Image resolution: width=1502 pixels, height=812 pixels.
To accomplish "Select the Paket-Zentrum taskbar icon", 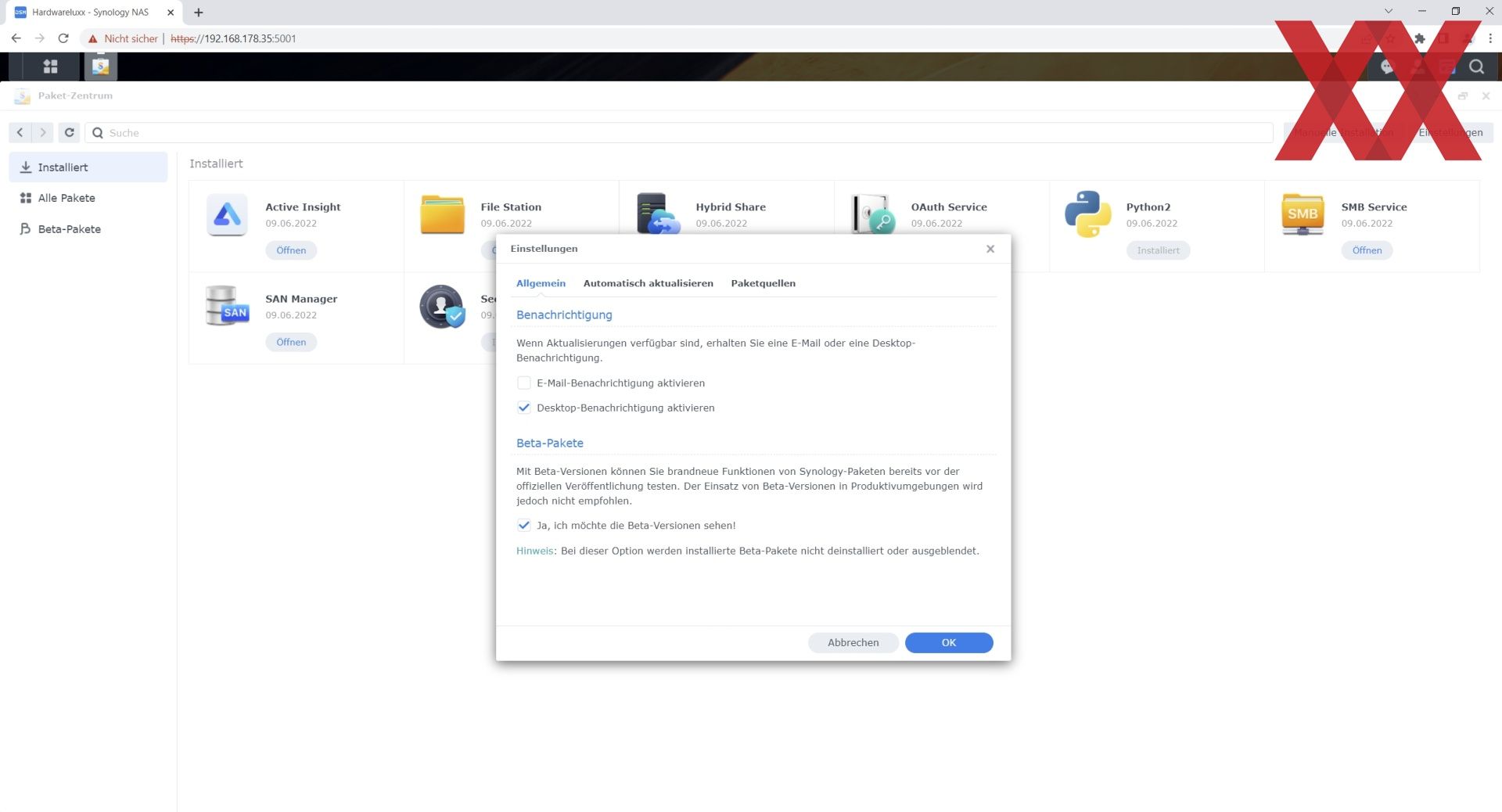I will coord(100,66).
